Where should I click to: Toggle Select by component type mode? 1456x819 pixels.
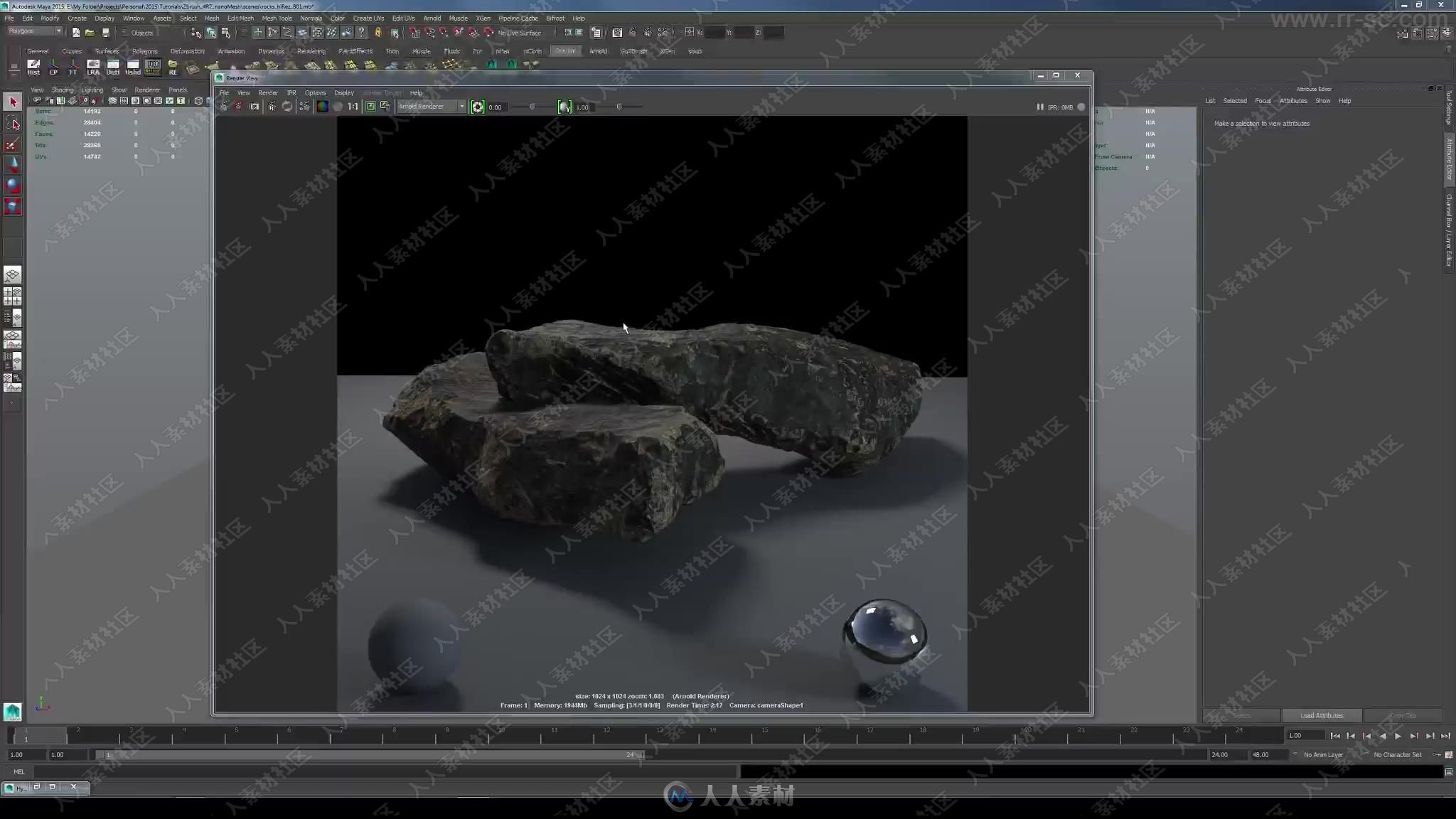click(226, 33)
